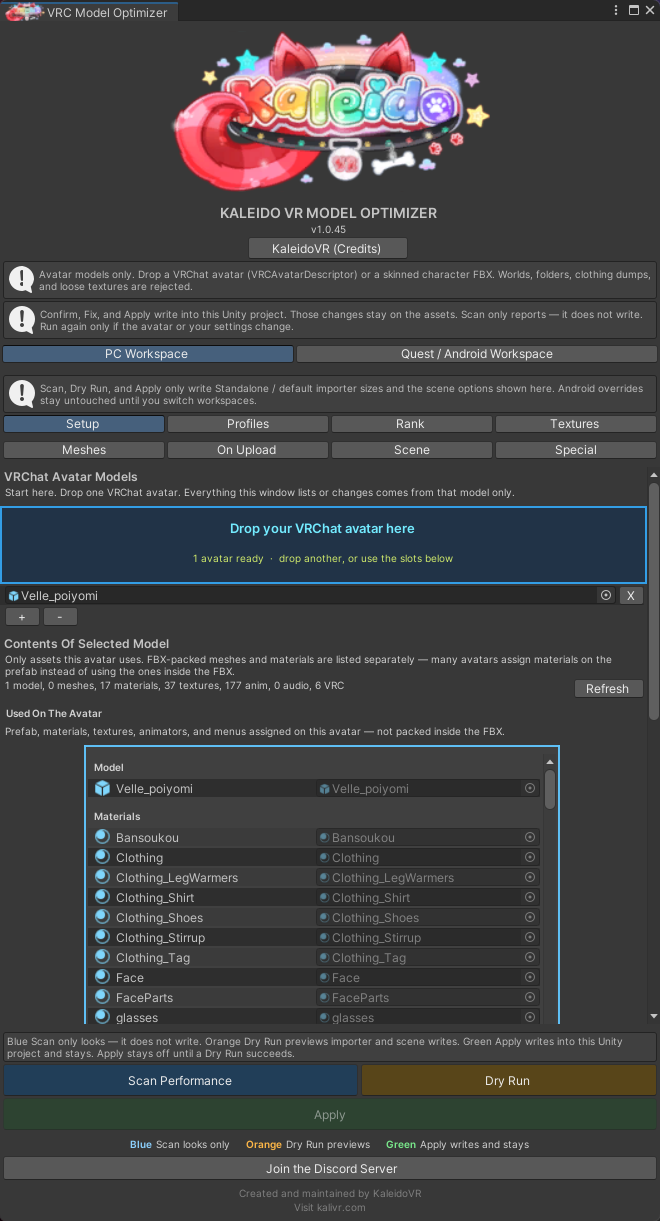Click the glasses material sphere icon
The image size is (660, 1221).
tap(102, 1017)
